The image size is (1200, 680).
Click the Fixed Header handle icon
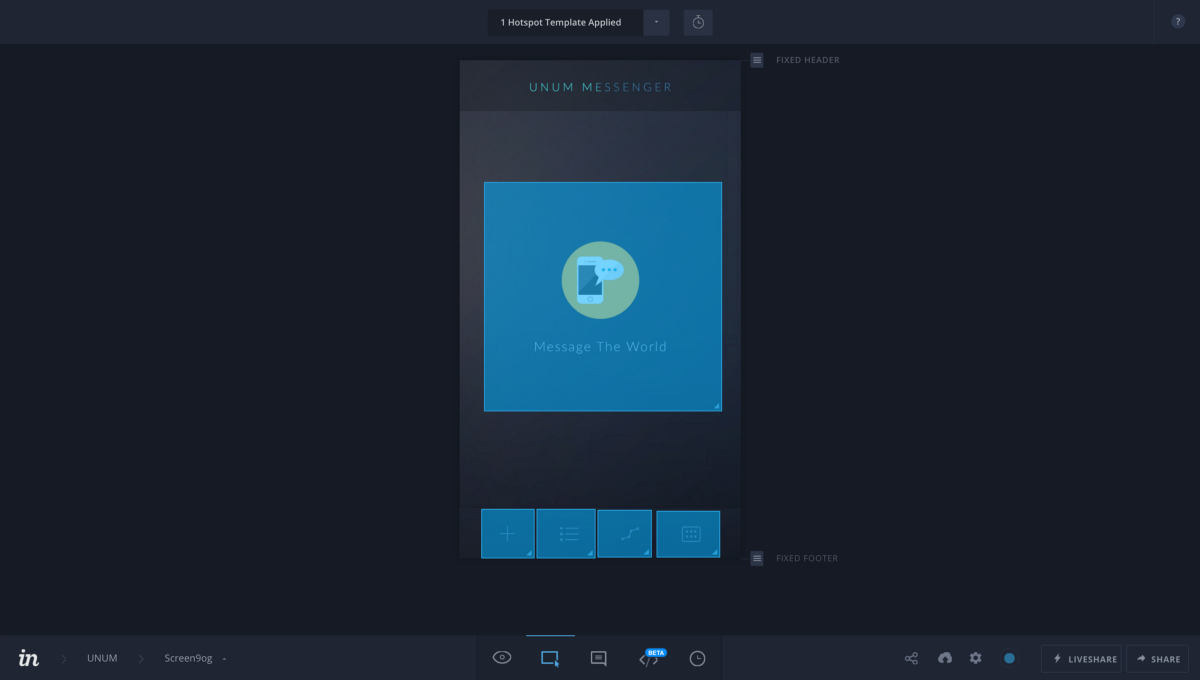(x=757, y=60)
